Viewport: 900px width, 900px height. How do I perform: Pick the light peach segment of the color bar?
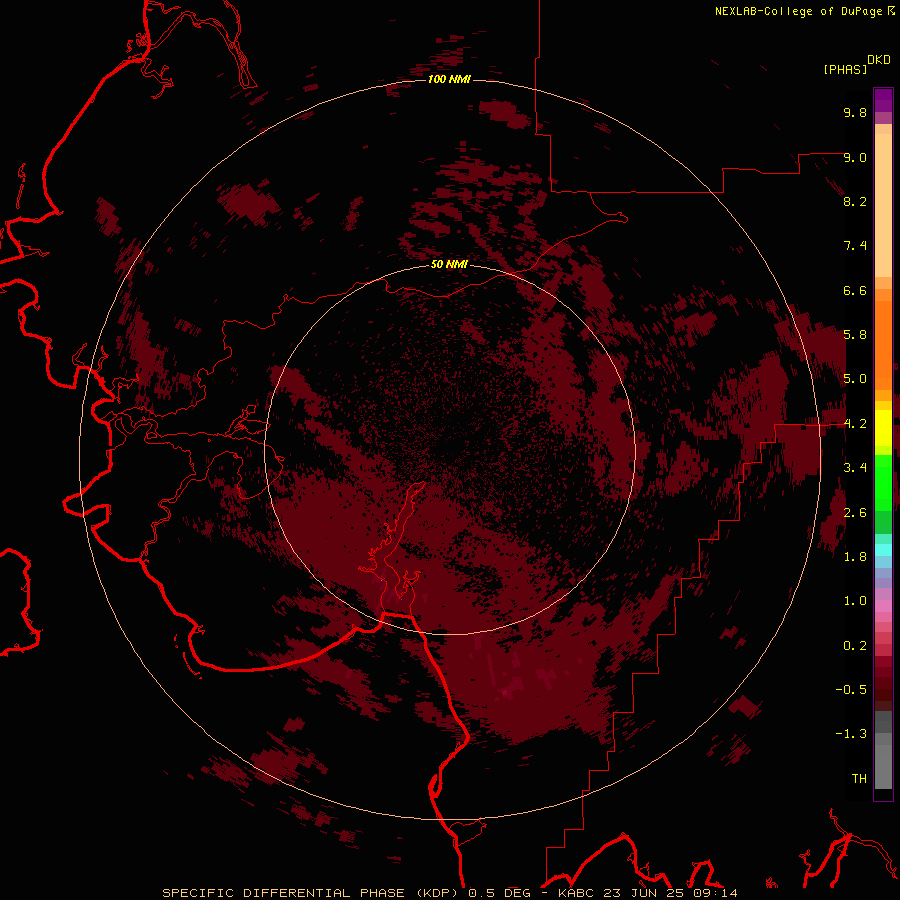(883, 205)
